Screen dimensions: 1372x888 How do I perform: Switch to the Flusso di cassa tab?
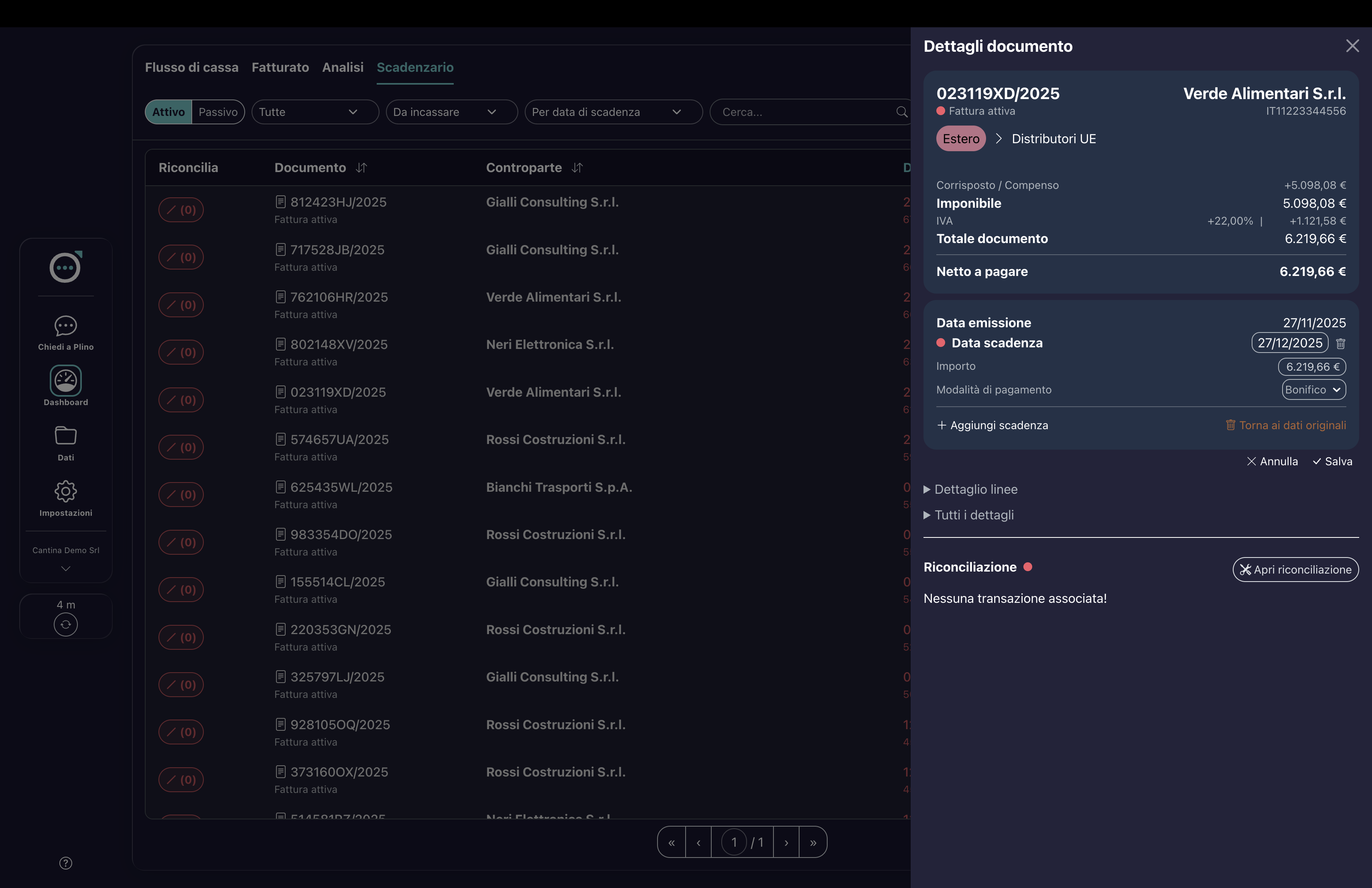191,67
